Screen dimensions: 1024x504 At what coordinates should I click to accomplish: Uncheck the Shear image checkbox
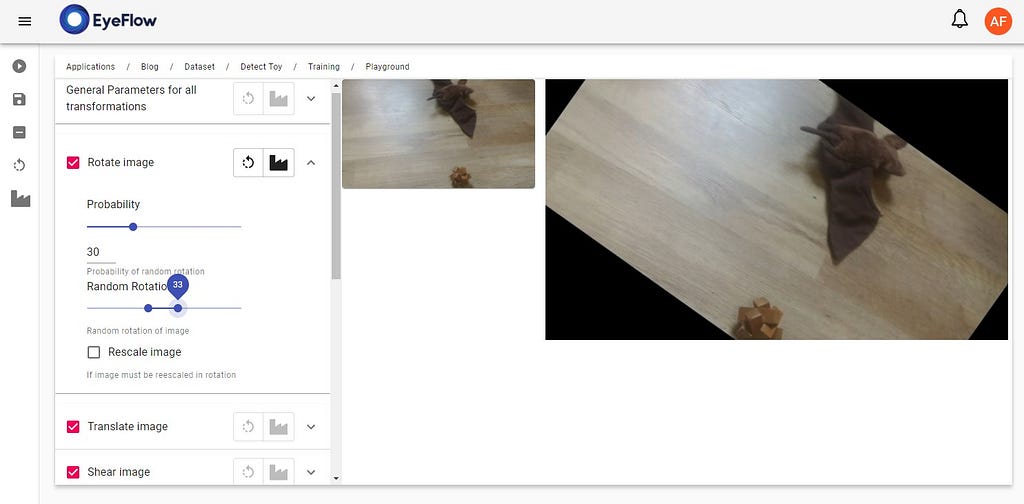point(73,472)
